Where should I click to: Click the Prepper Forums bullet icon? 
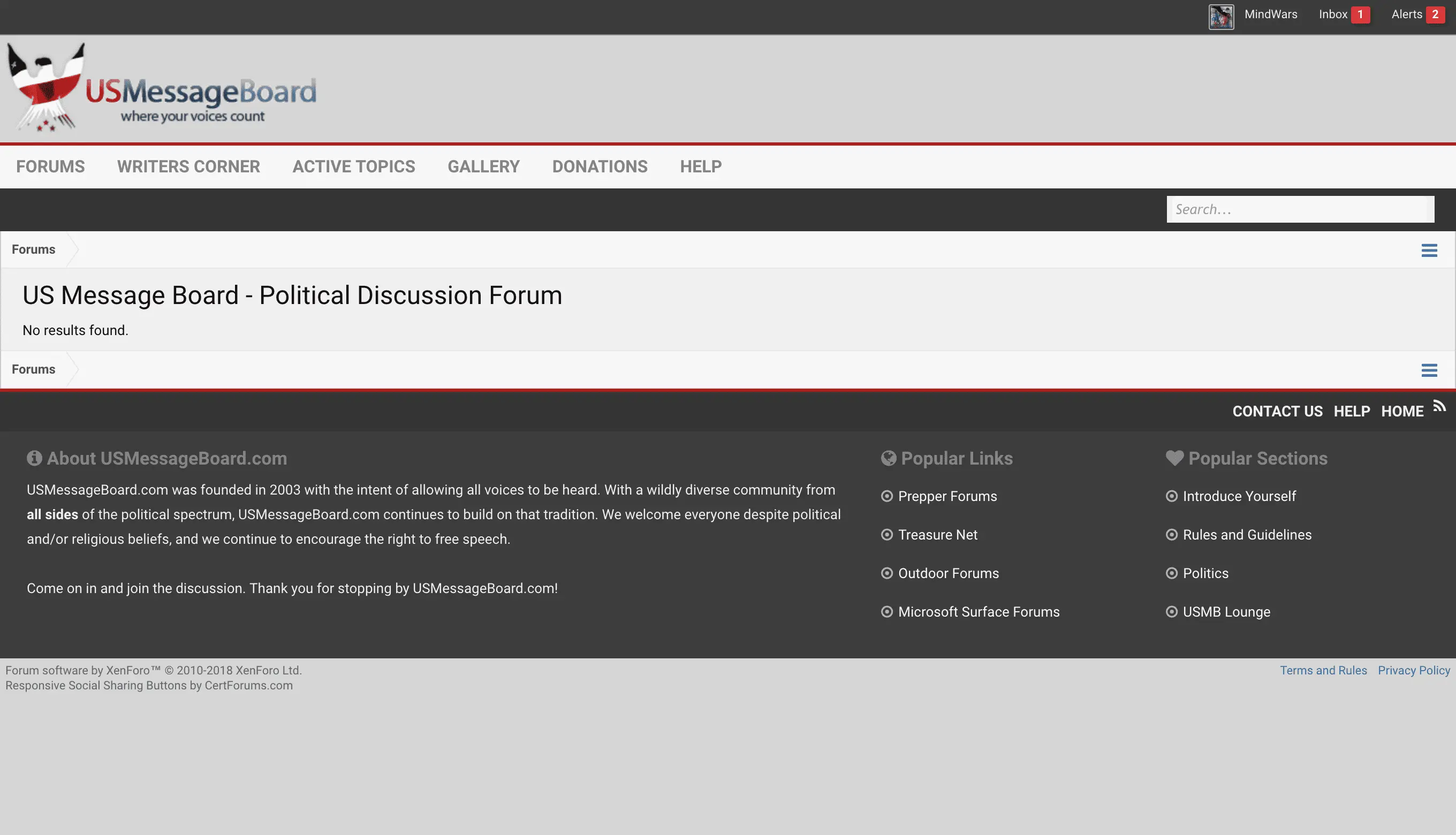(x=886, y=496)
